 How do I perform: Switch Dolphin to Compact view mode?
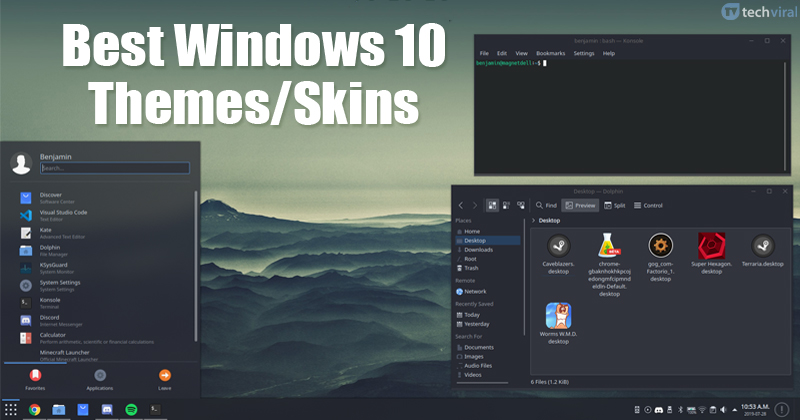506,205
